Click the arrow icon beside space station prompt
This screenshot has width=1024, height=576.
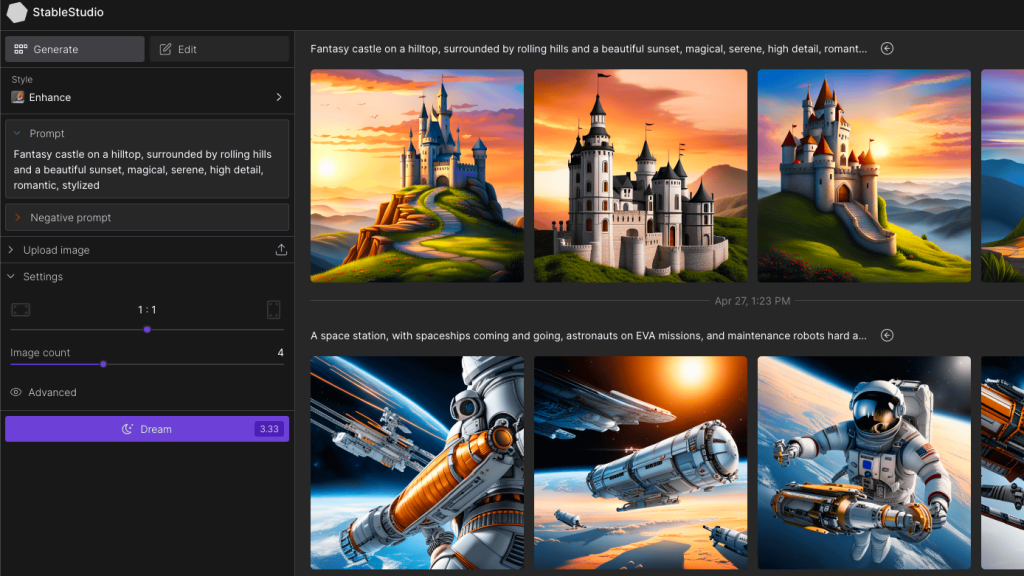click(887, 336)
